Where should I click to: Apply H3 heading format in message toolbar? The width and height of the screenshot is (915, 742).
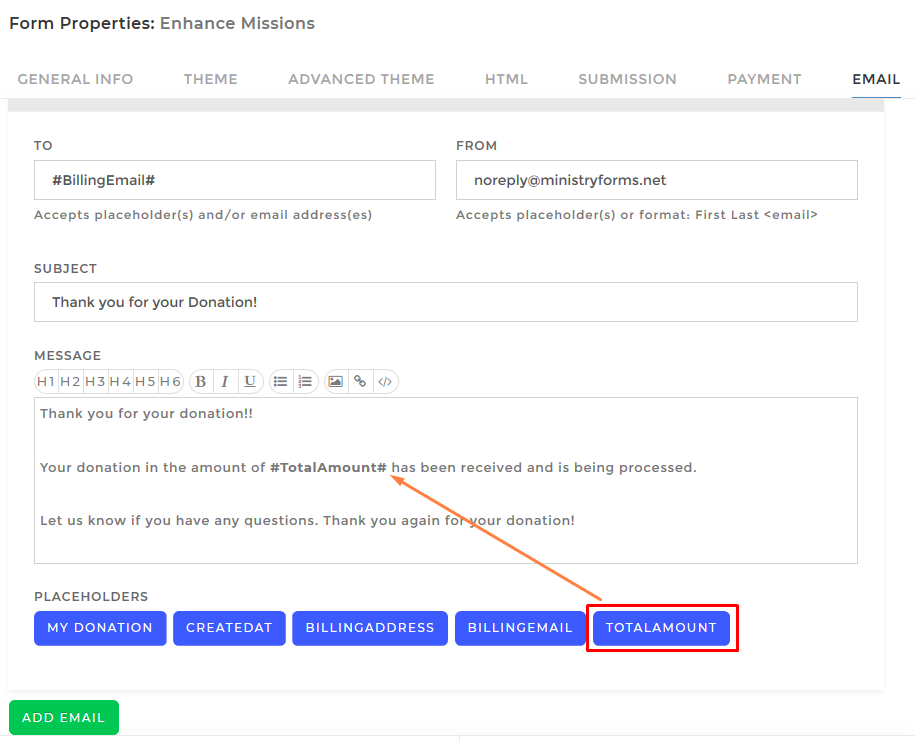click(95, 381)
